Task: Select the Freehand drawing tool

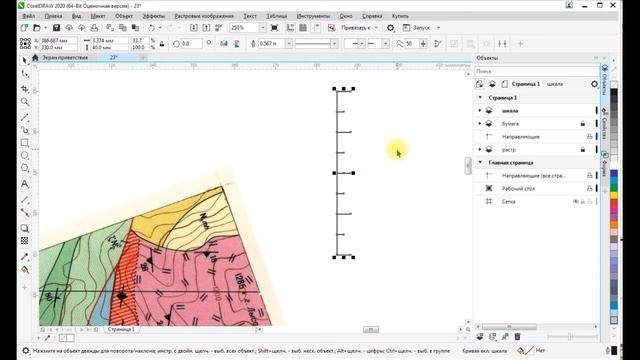Action: 25,117
